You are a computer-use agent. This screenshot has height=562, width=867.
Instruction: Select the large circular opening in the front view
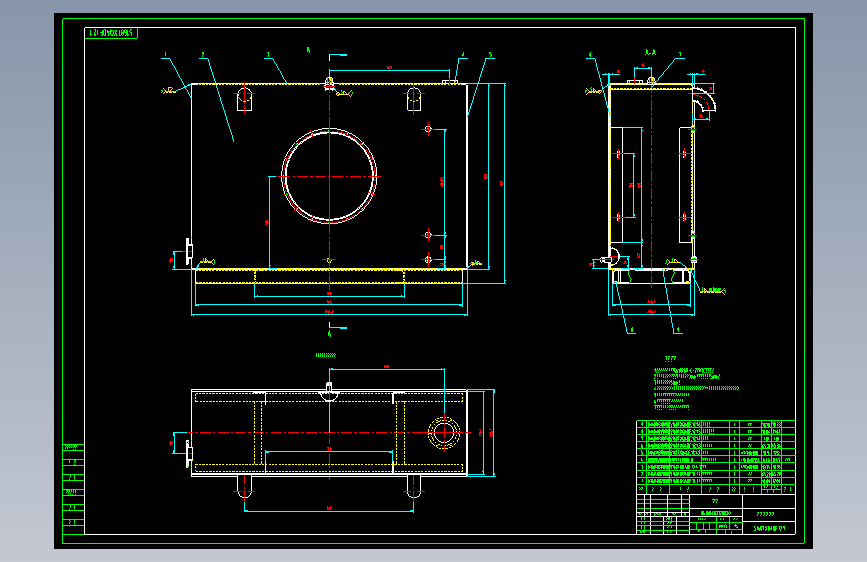(329, 176)
